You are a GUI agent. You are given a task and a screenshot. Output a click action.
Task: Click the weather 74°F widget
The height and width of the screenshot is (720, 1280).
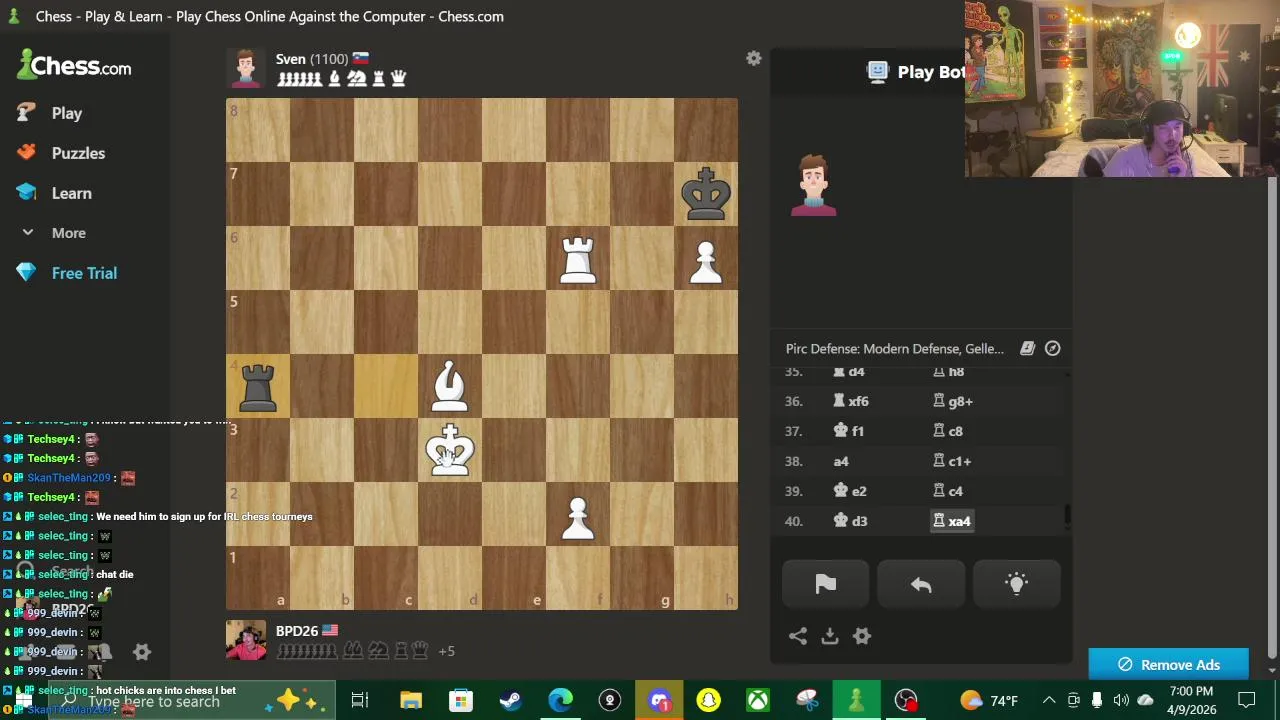988,701
